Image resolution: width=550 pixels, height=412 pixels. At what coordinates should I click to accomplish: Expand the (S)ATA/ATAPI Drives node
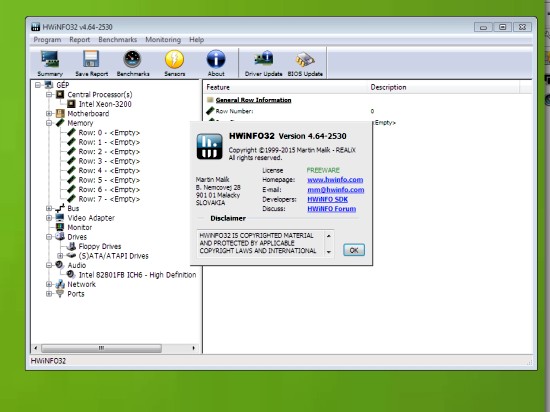point(60,256)
